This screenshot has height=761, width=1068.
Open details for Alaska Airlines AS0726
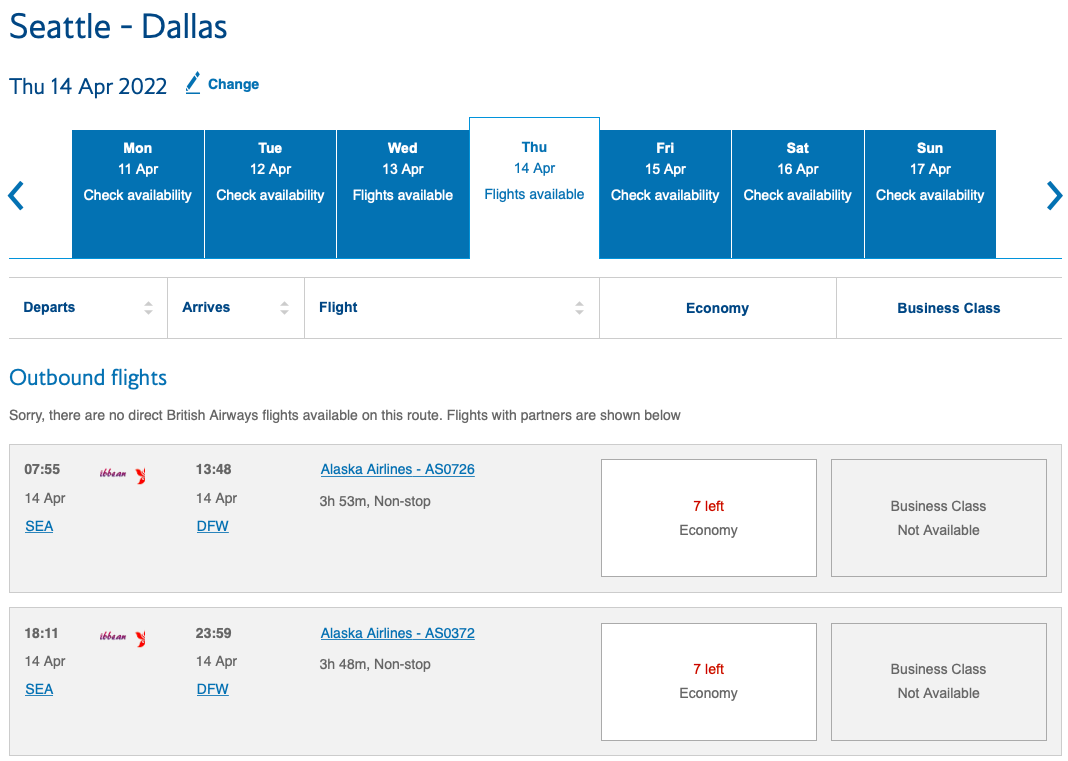click(x=397, y=468)
